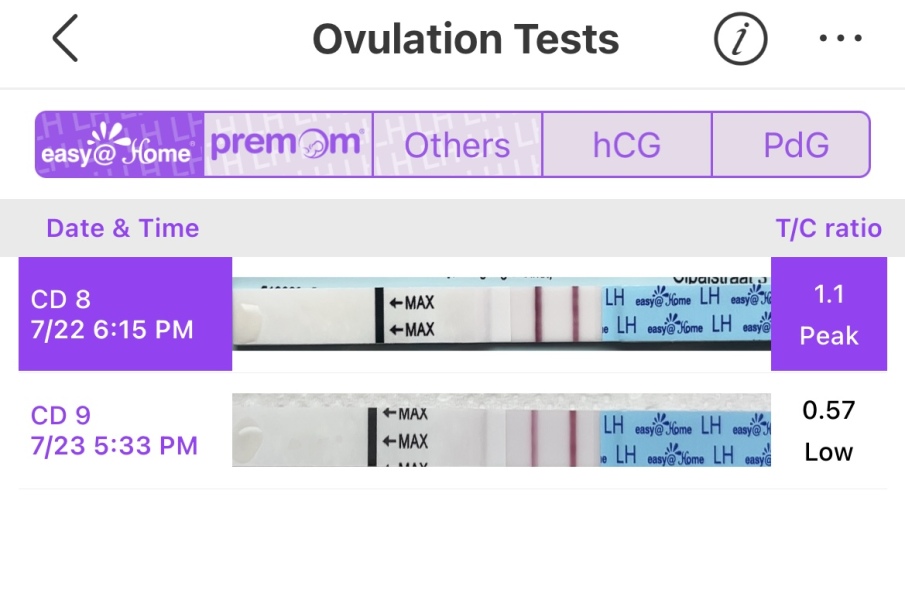Tap the Low result label
Viewport: 905px width, 600px height.
(829, 452)
